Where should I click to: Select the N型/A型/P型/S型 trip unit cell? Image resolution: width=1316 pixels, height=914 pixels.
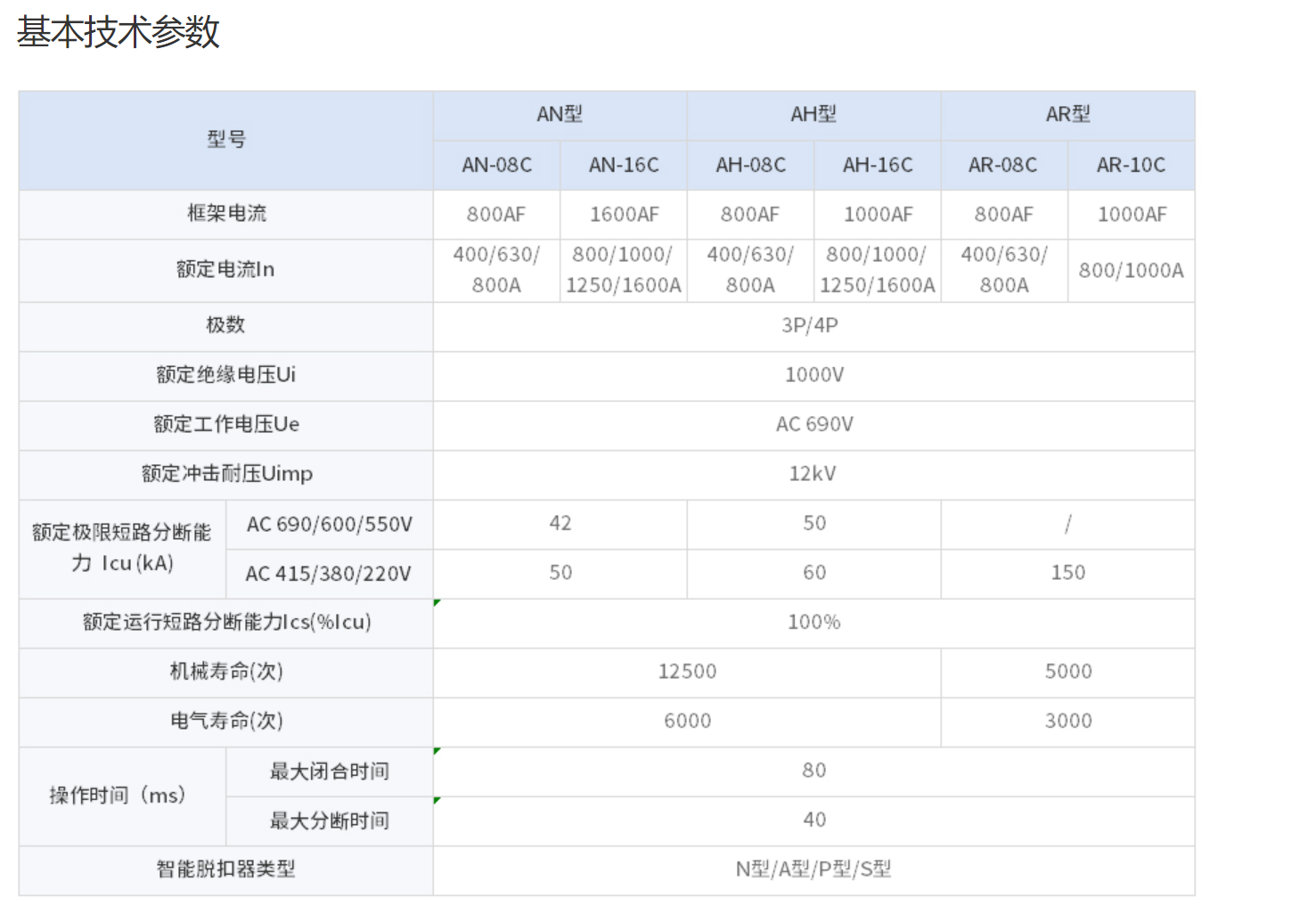point(813,869)
